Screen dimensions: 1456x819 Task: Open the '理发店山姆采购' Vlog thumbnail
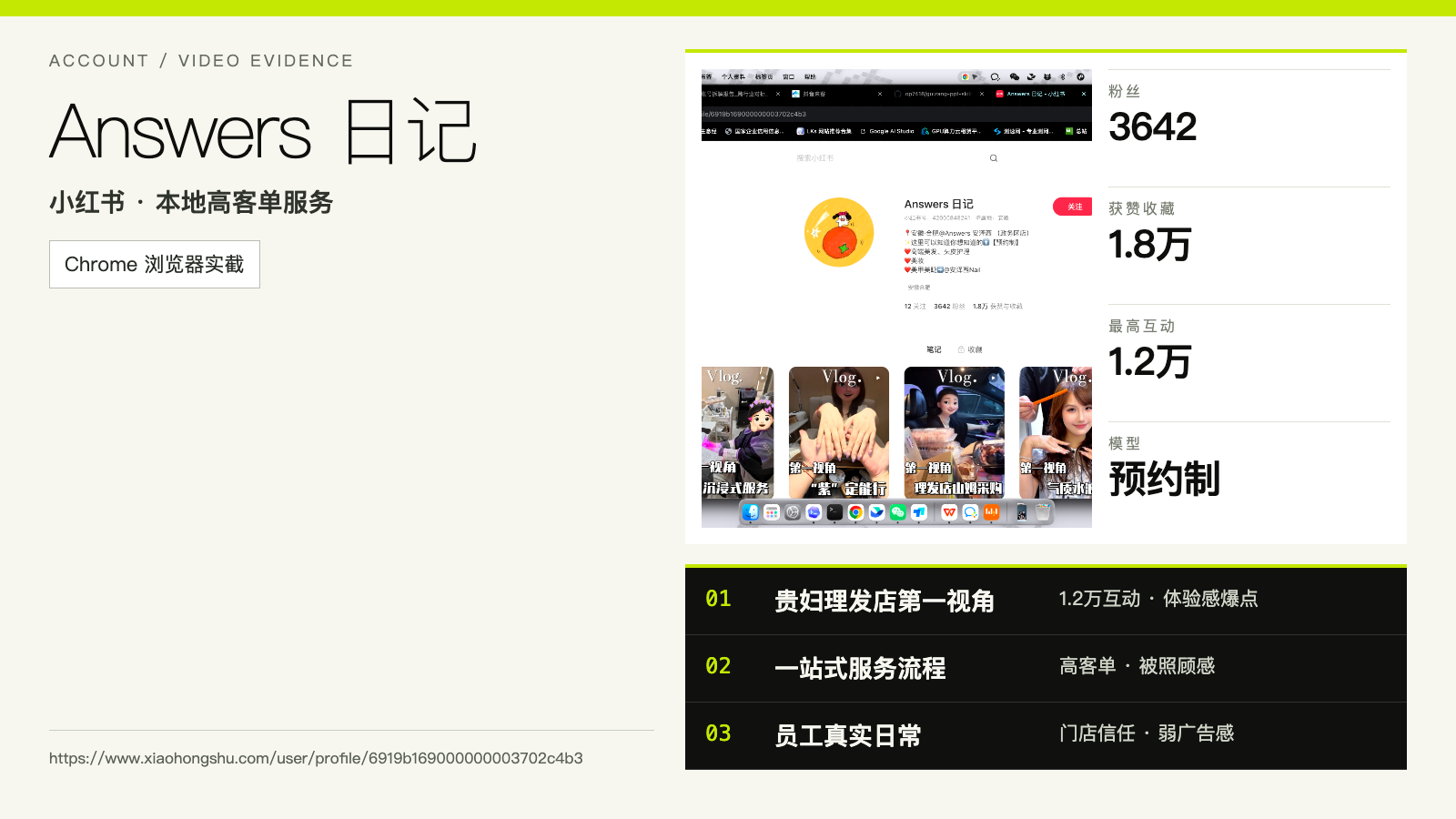pyautogui.click(x=955, y=432)
